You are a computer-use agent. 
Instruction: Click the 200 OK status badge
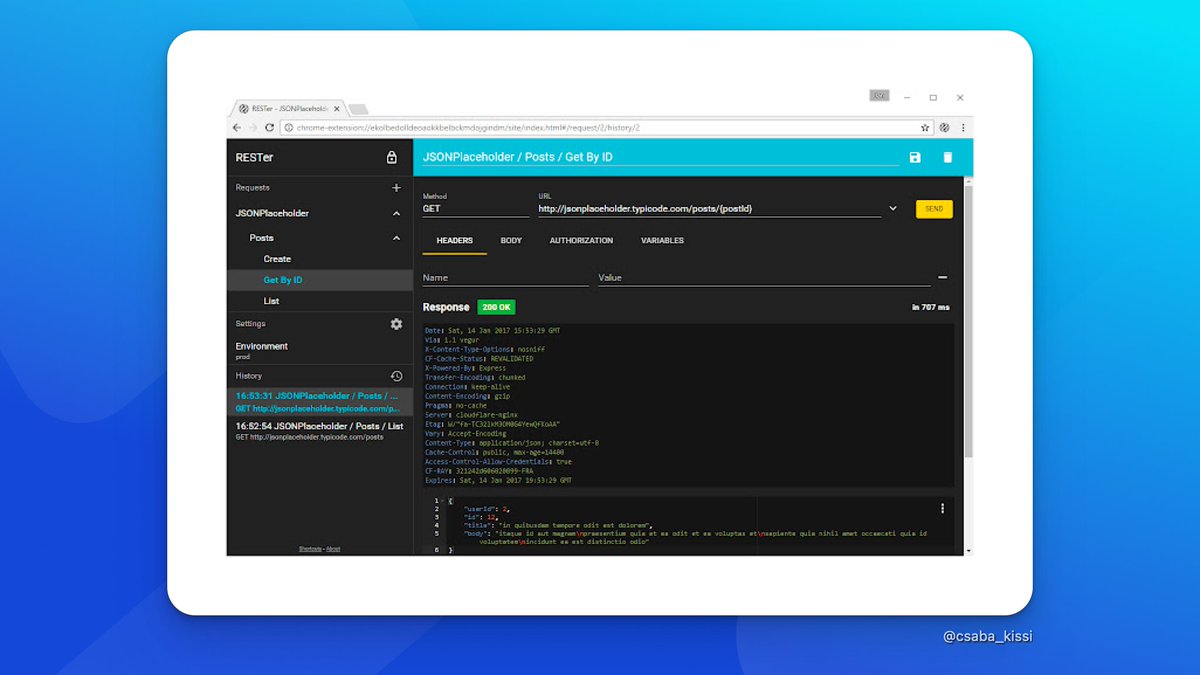point(496,307)
